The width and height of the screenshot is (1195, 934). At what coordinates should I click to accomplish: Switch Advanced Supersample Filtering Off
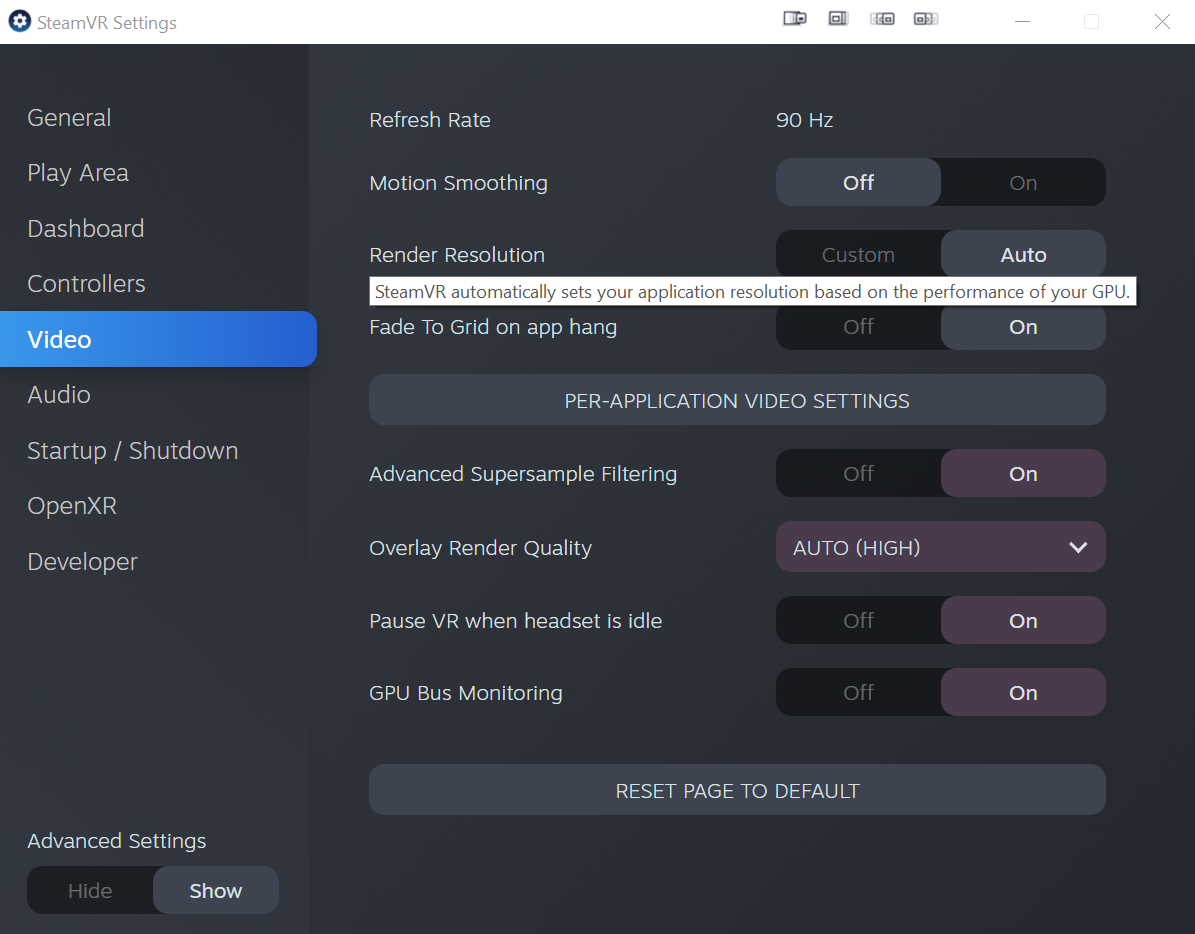tap(858, 474)
